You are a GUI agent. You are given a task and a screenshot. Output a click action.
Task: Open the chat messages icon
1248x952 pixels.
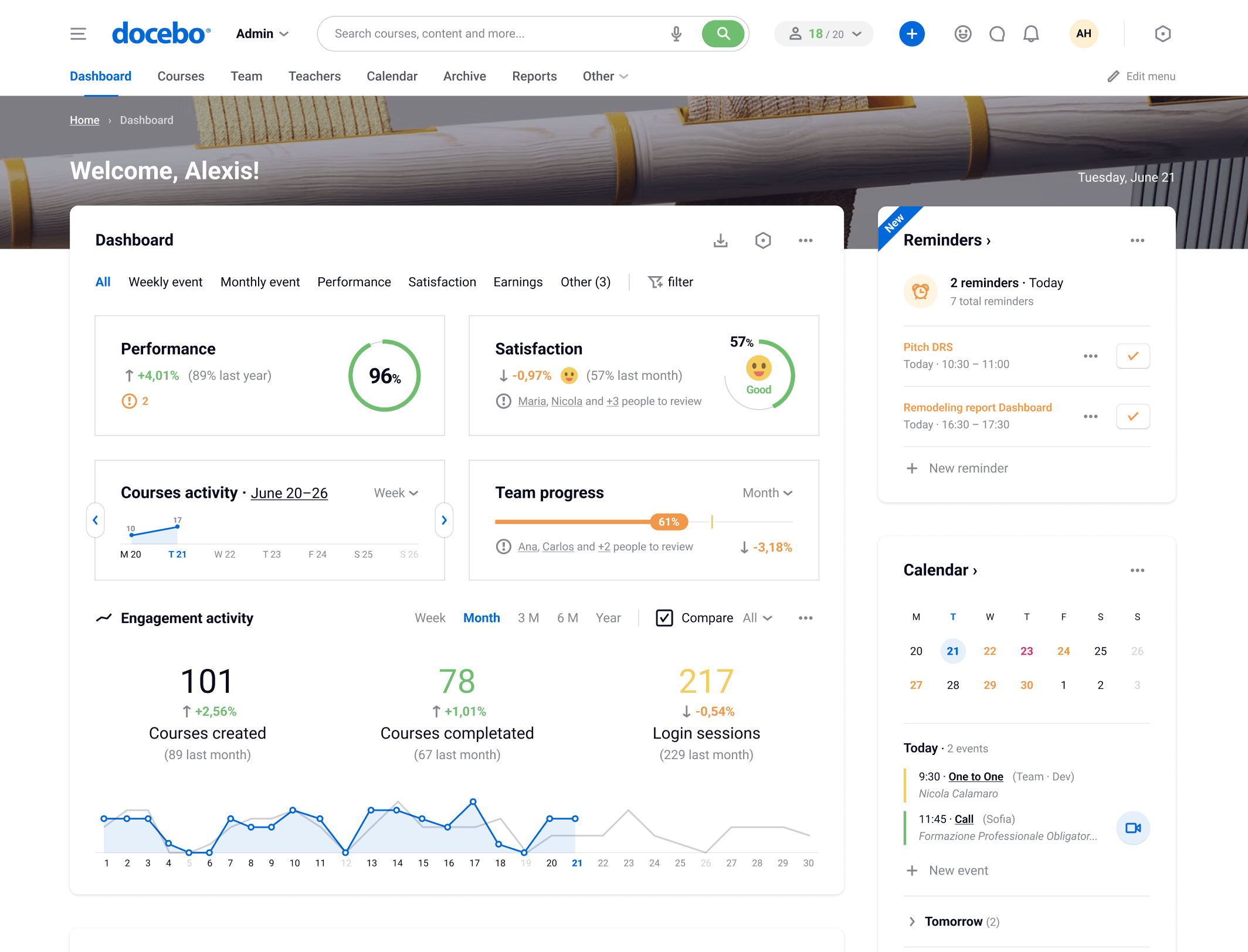point(996,34)
